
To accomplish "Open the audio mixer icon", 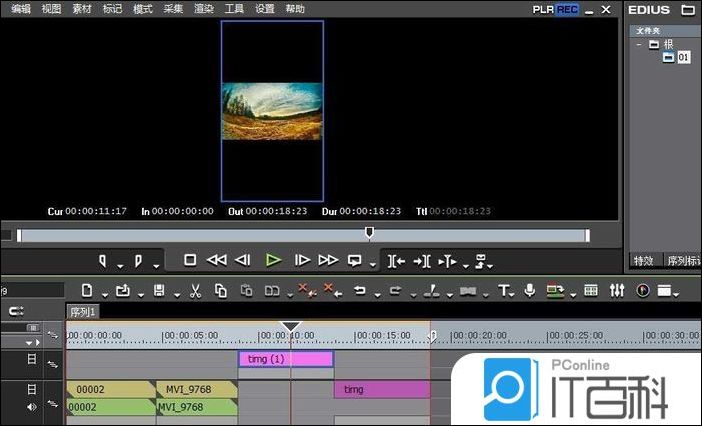I will pyautogui.click(x=617, y=290).
